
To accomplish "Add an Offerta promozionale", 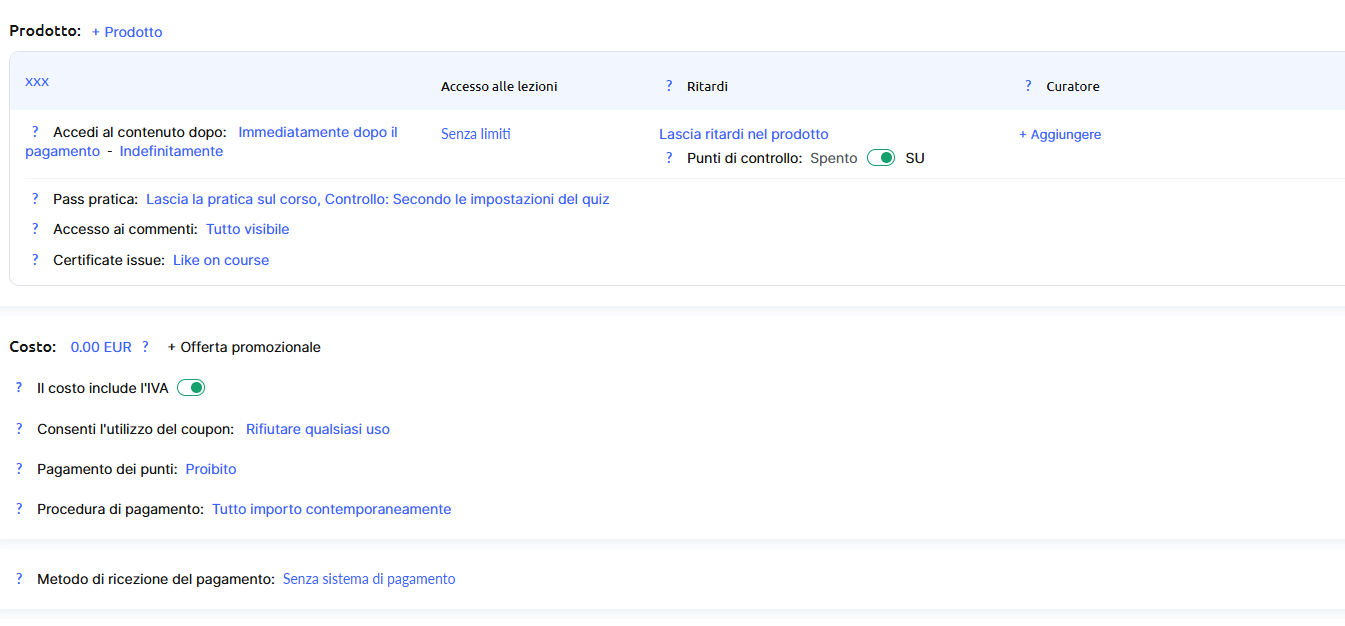I will tap(244, 347).
